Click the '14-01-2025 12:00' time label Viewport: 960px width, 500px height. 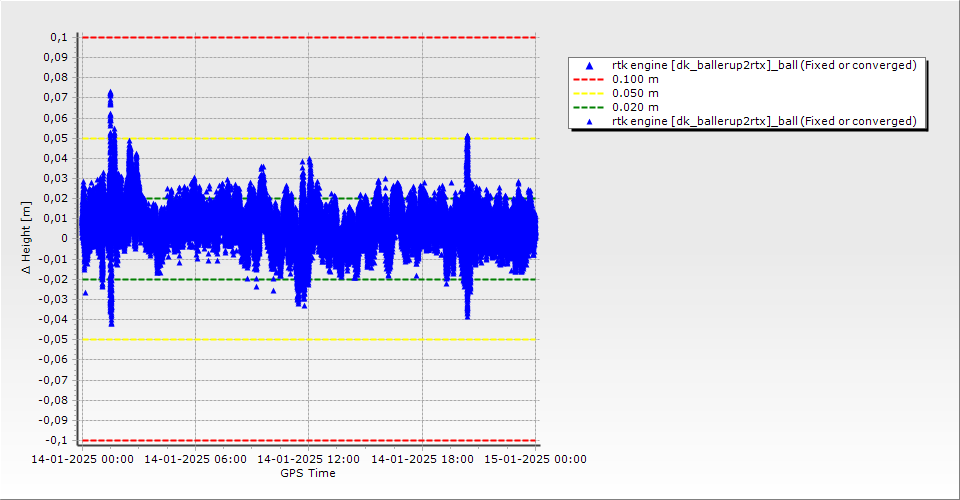tap(309, 459)
